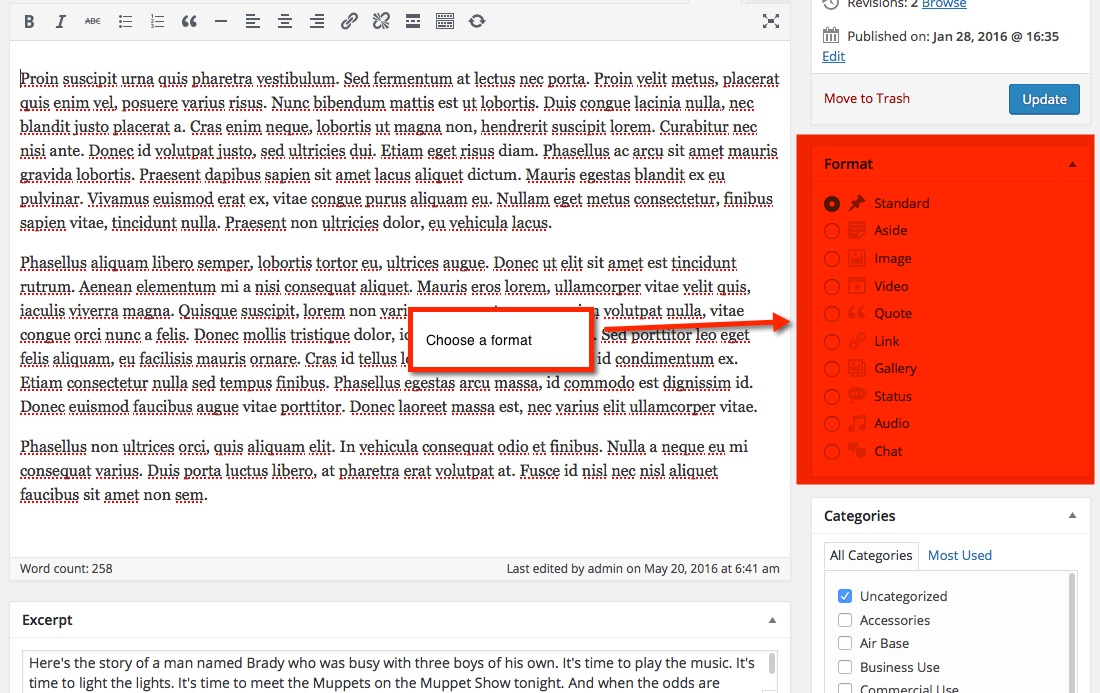This screenshot has height=693, width=1100.
Task: Select the Aside post format
Action: (832, 231)
